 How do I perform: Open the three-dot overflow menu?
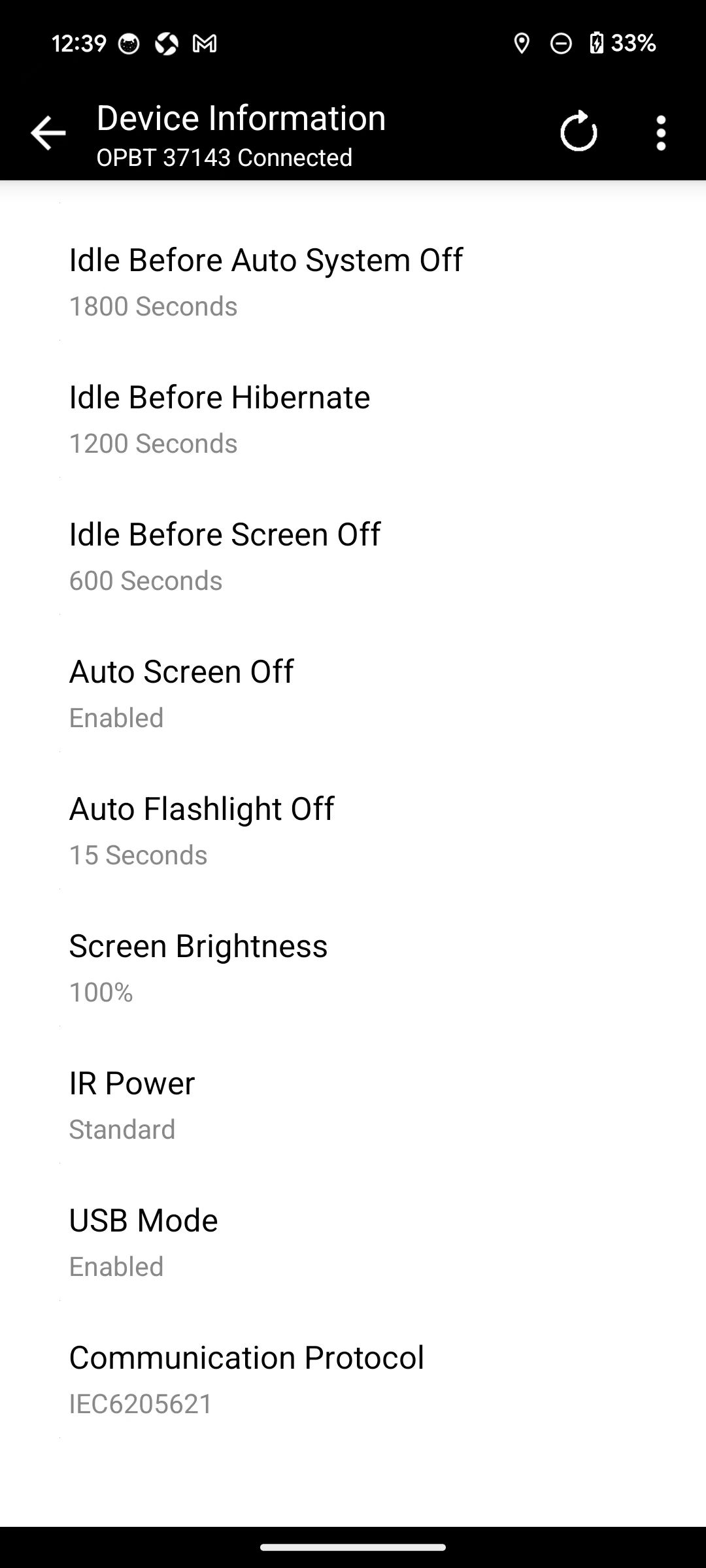661,133
